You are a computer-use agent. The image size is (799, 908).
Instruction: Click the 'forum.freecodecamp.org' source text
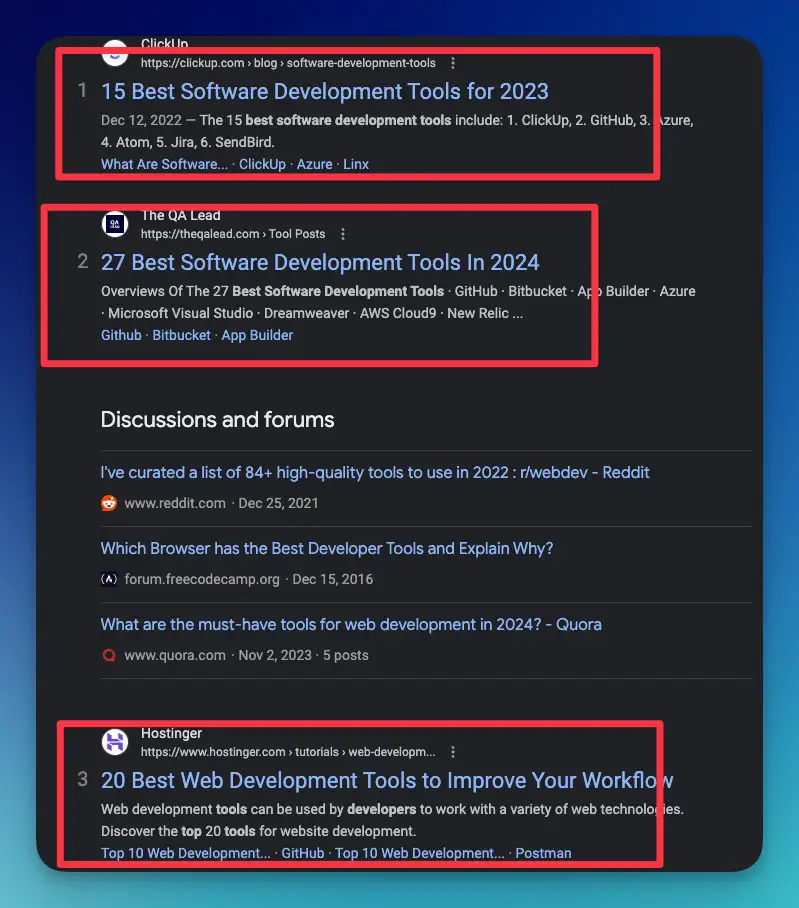(202, 579)
